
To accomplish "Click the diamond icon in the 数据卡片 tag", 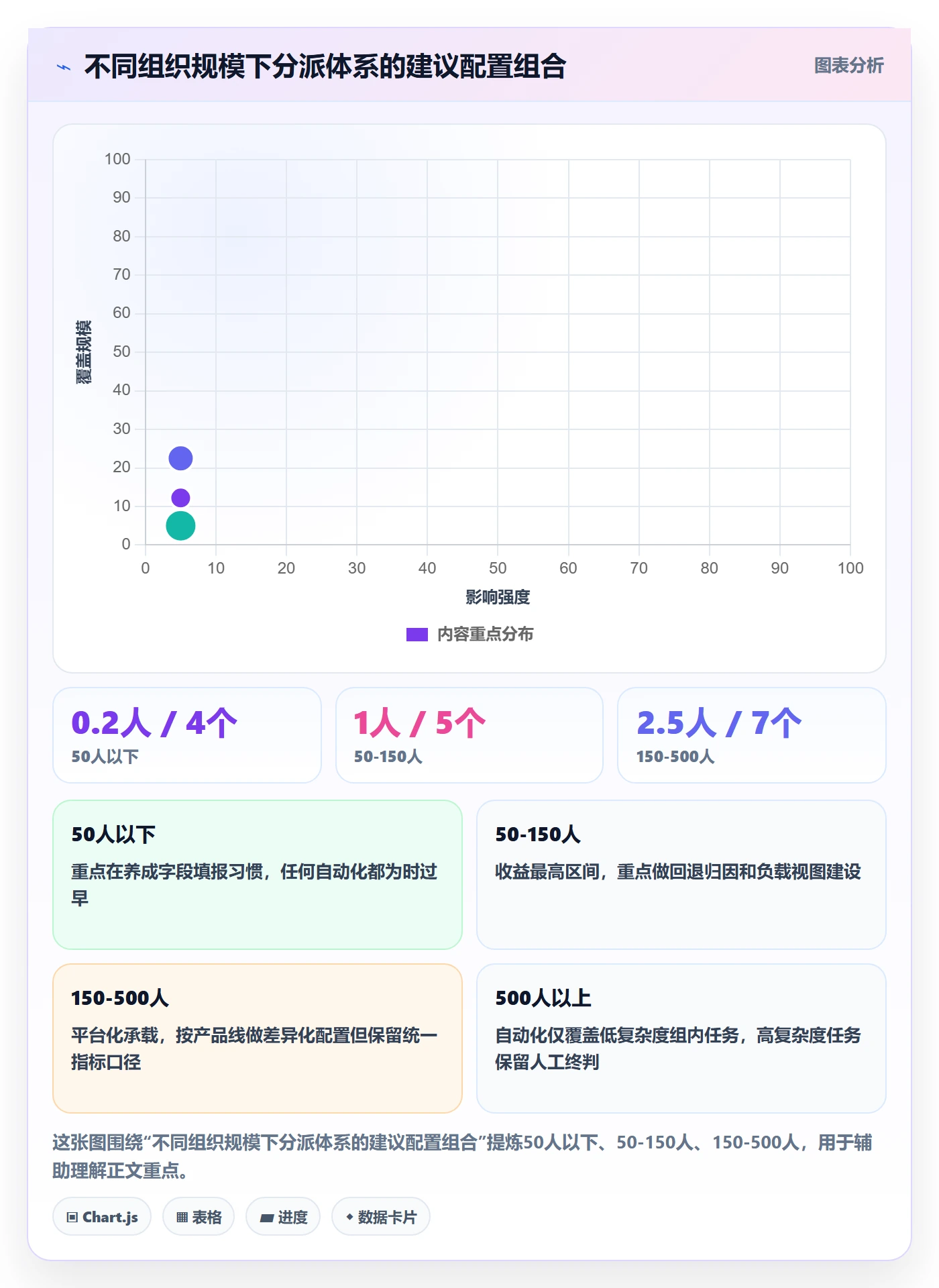I will point(349,1217).
